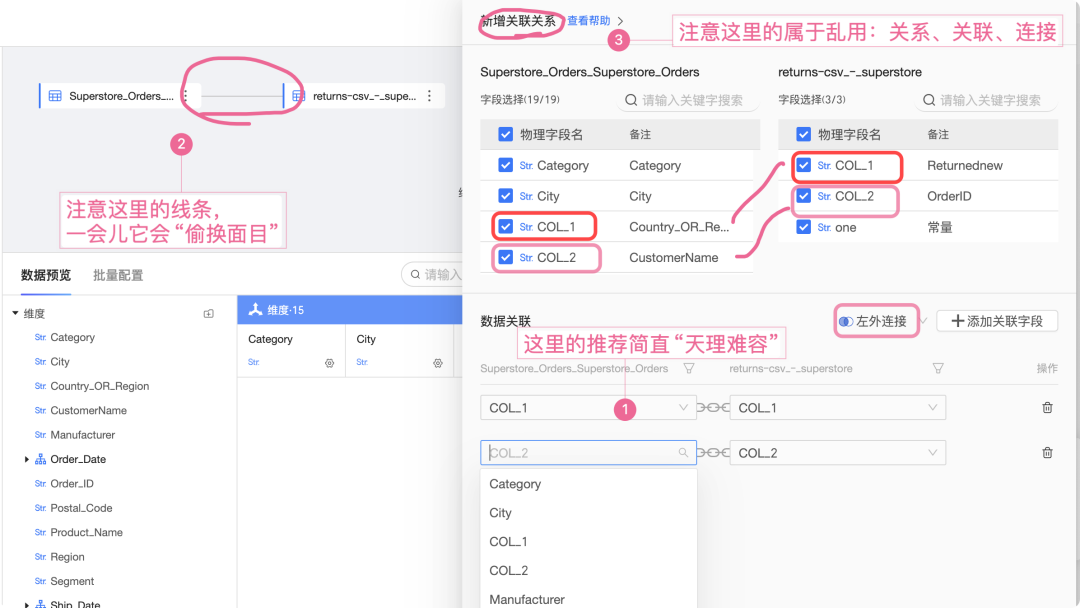Open the right COL_2 join field dropdown
The height and width of the screenshot is (608, 1080).
(838, 452)
